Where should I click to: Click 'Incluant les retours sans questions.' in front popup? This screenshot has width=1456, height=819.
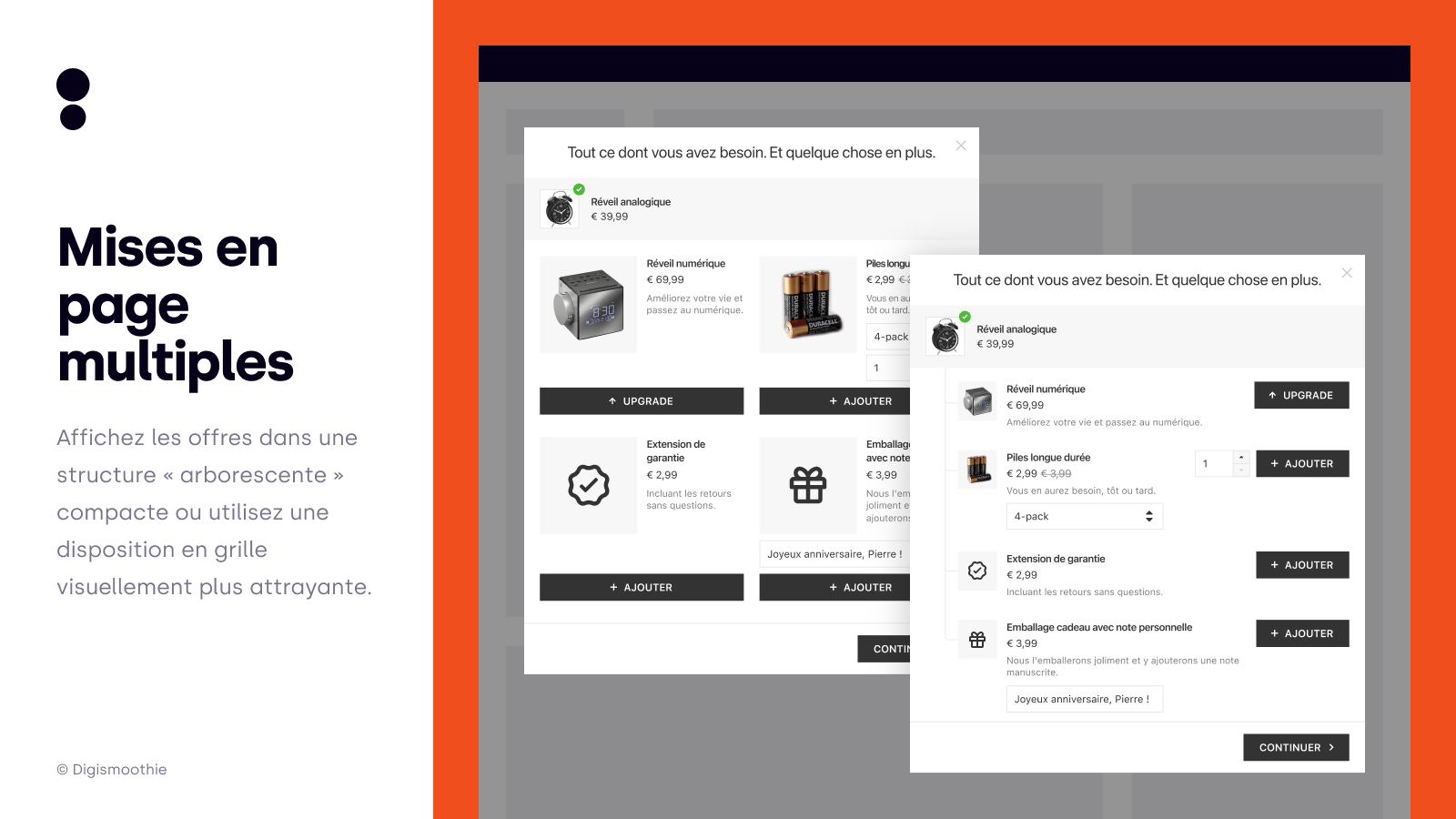click(1085, 592)
